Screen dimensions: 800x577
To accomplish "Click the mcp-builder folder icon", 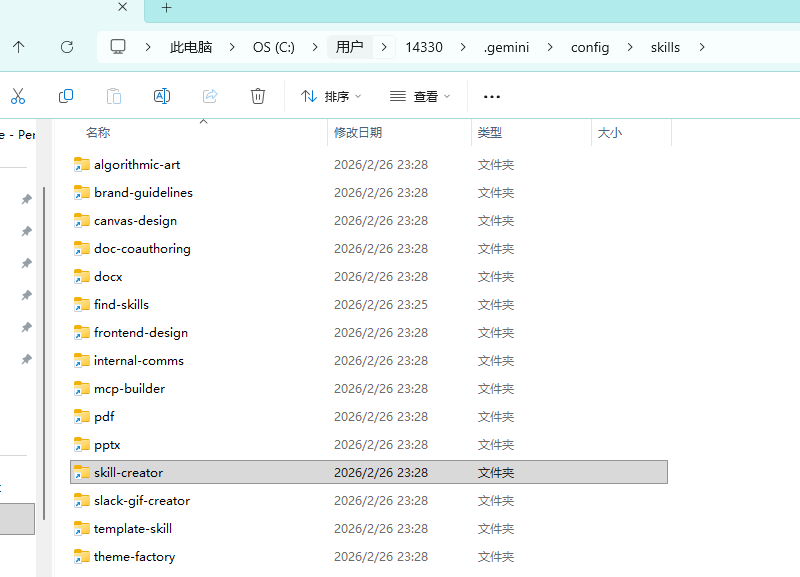I will coord(82,389).
